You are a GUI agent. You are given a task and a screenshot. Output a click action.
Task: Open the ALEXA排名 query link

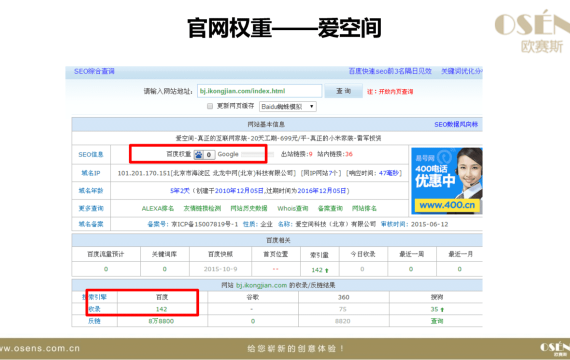tap(157, 208)
